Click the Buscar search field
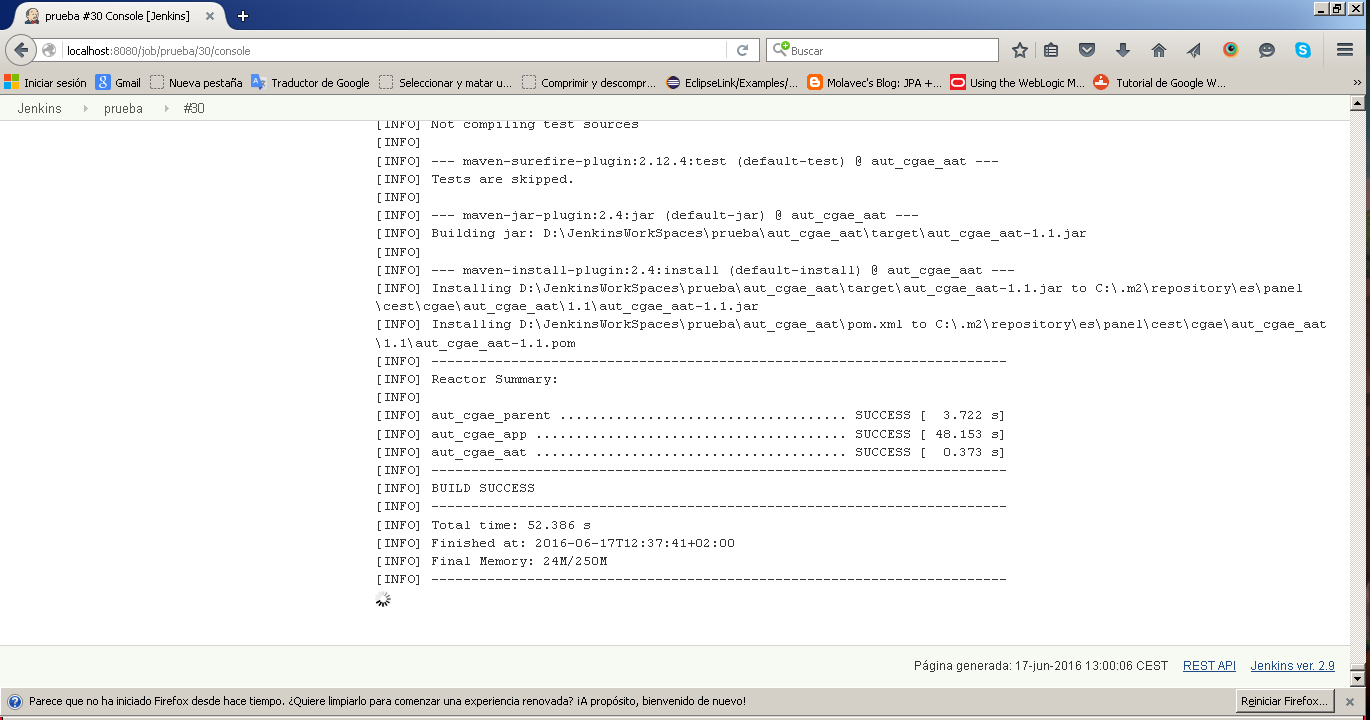 [x=890, y=50]
